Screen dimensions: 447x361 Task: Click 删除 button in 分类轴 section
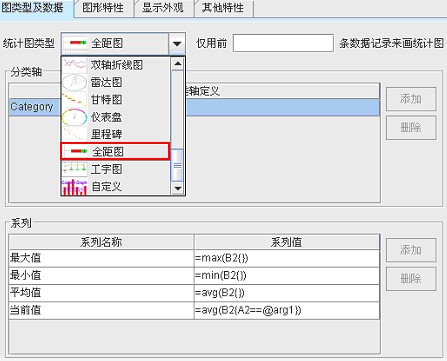click(x=411, y=127)
